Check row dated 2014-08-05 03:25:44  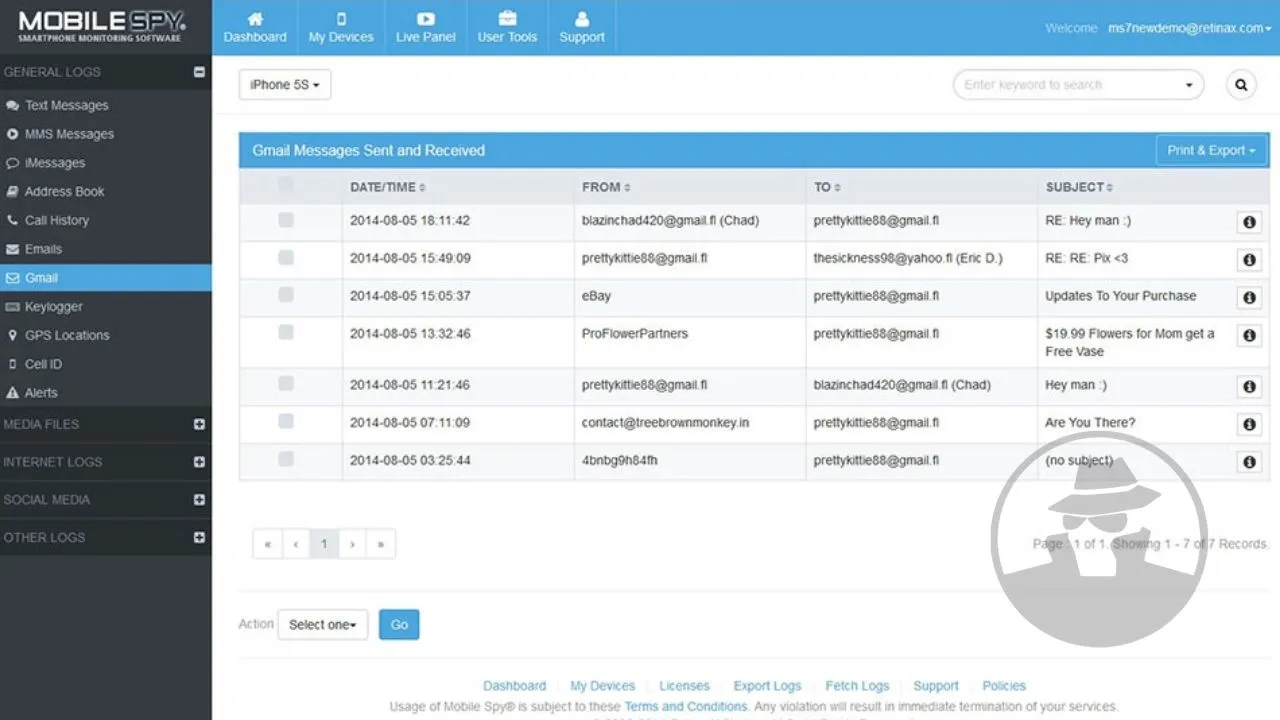286,459
